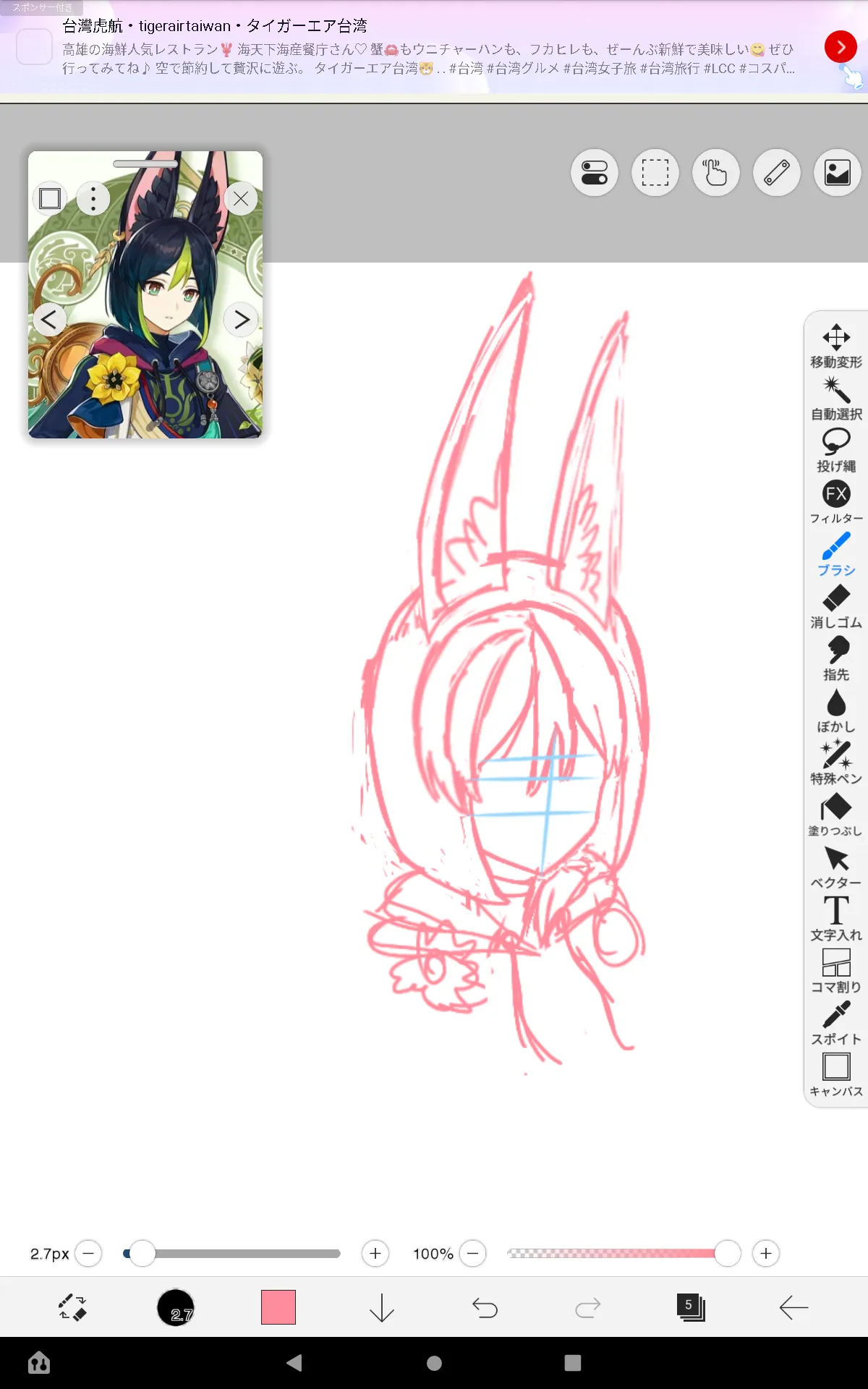Viewport: 868px width, 1389px height.
Task: Select the コマ割り frame divider tool
Action: (x=836, y=971)
